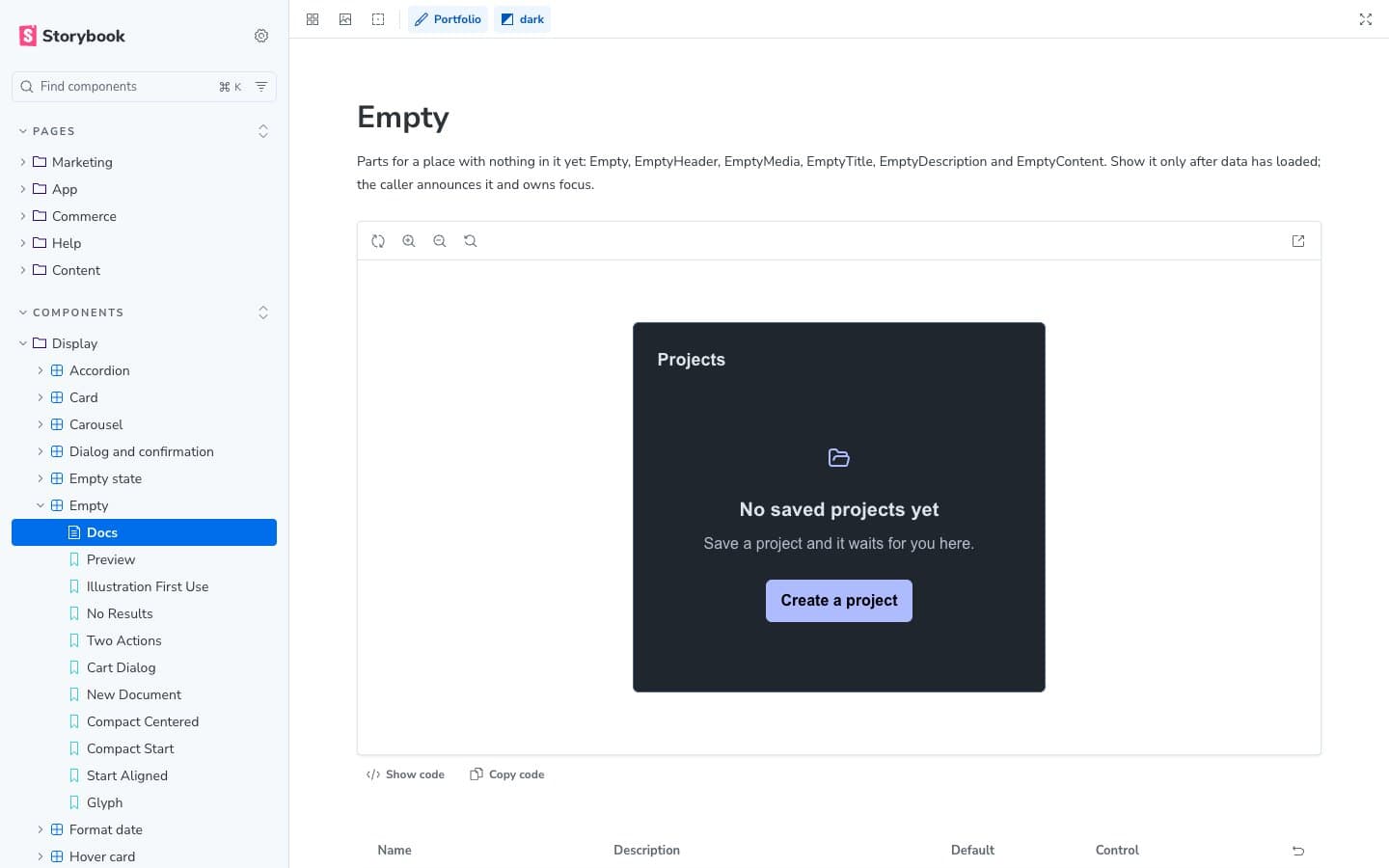Reset controls in the props table
Viewport: 1389px width, 868px height.
point(1298,851)
